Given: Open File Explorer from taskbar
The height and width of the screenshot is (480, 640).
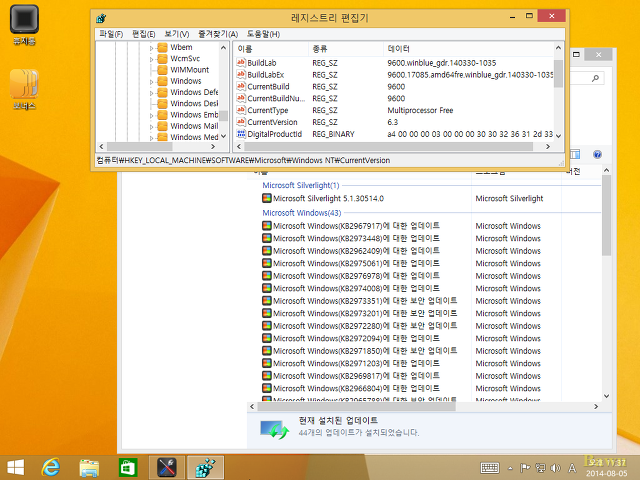Looking at the screenshot, I should click(x=89, y=468).
